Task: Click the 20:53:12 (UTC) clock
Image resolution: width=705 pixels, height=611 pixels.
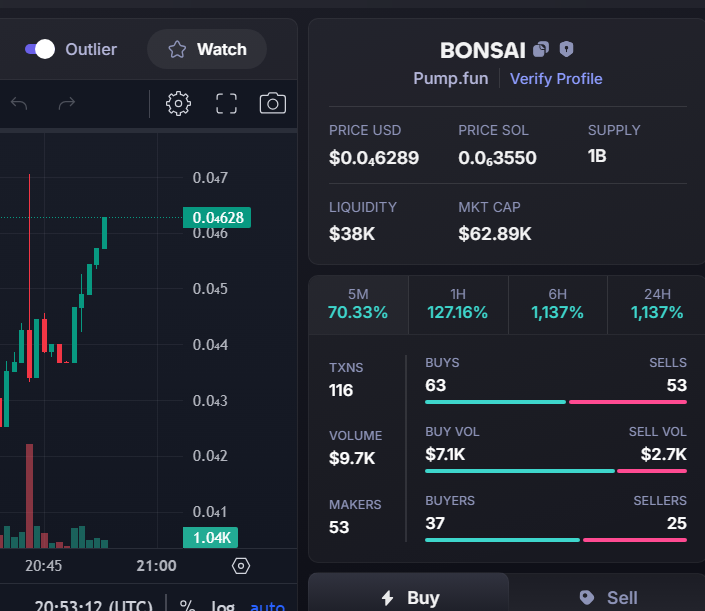Action: (x=94, y=605)
